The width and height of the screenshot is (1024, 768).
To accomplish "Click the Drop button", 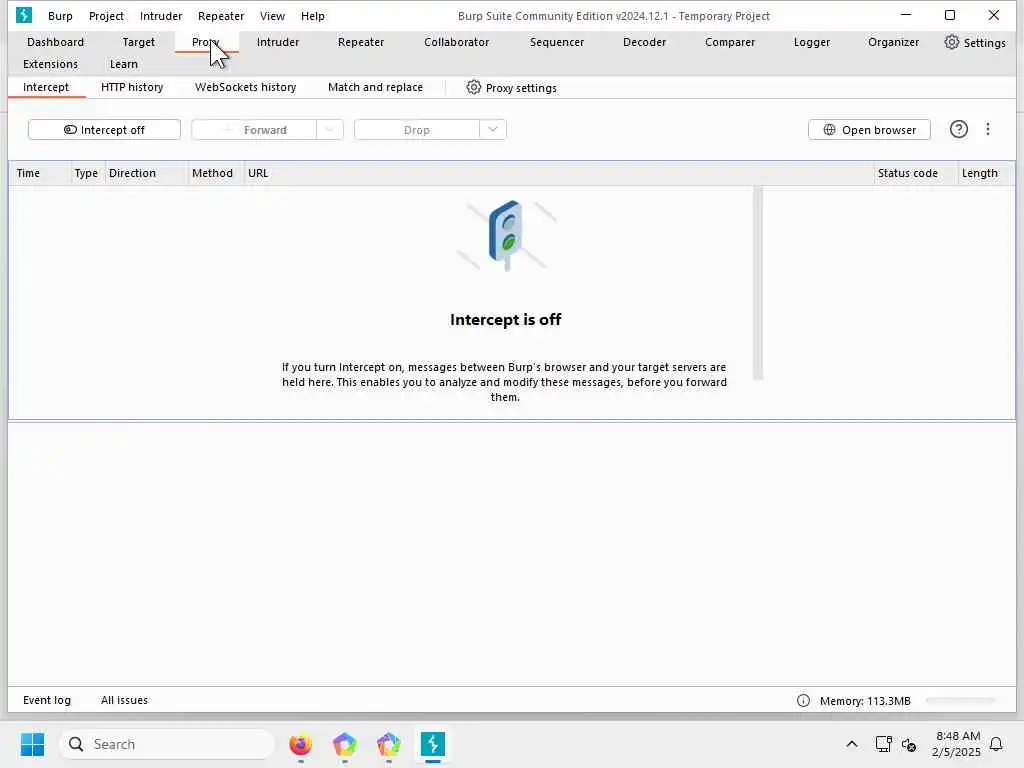I will pos(417,129).
